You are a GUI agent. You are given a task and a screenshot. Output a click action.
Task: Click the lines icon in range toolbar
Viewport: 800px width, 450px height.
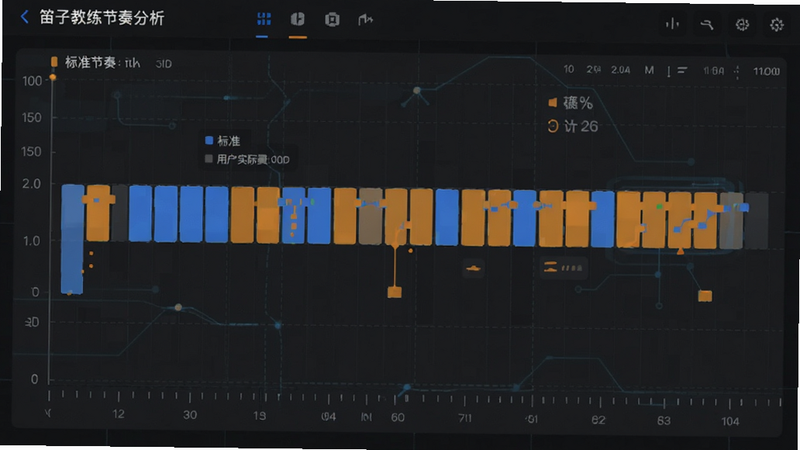click(682, 70)
